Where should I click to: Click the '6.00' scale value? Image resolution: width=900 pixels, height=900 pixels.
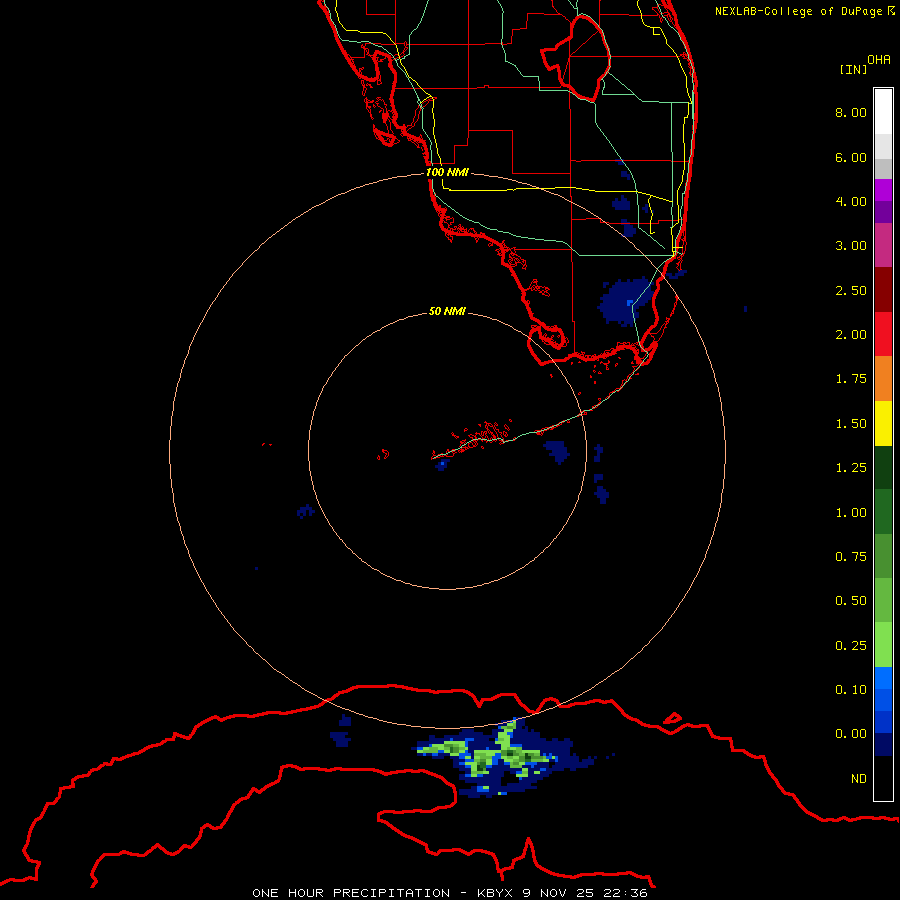click(x=851, y=157)
